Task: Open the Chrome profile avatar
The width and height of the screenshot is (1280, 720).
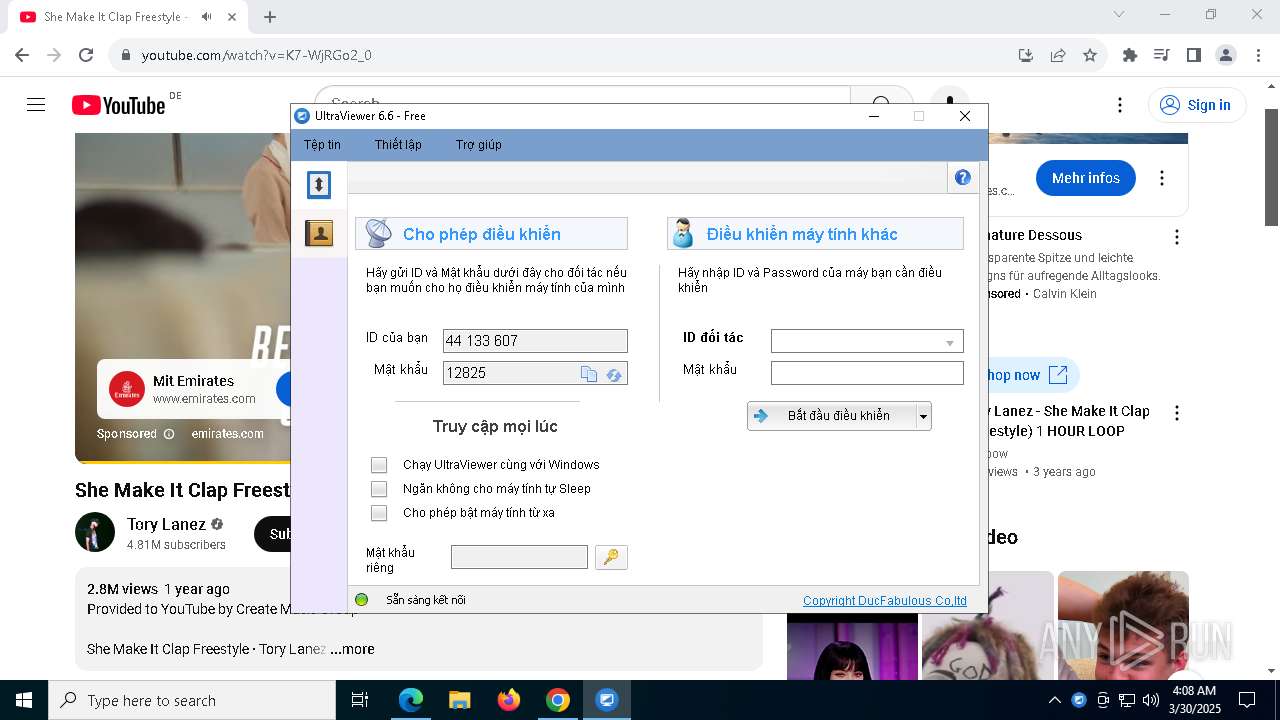Action: coord(1226,55)
